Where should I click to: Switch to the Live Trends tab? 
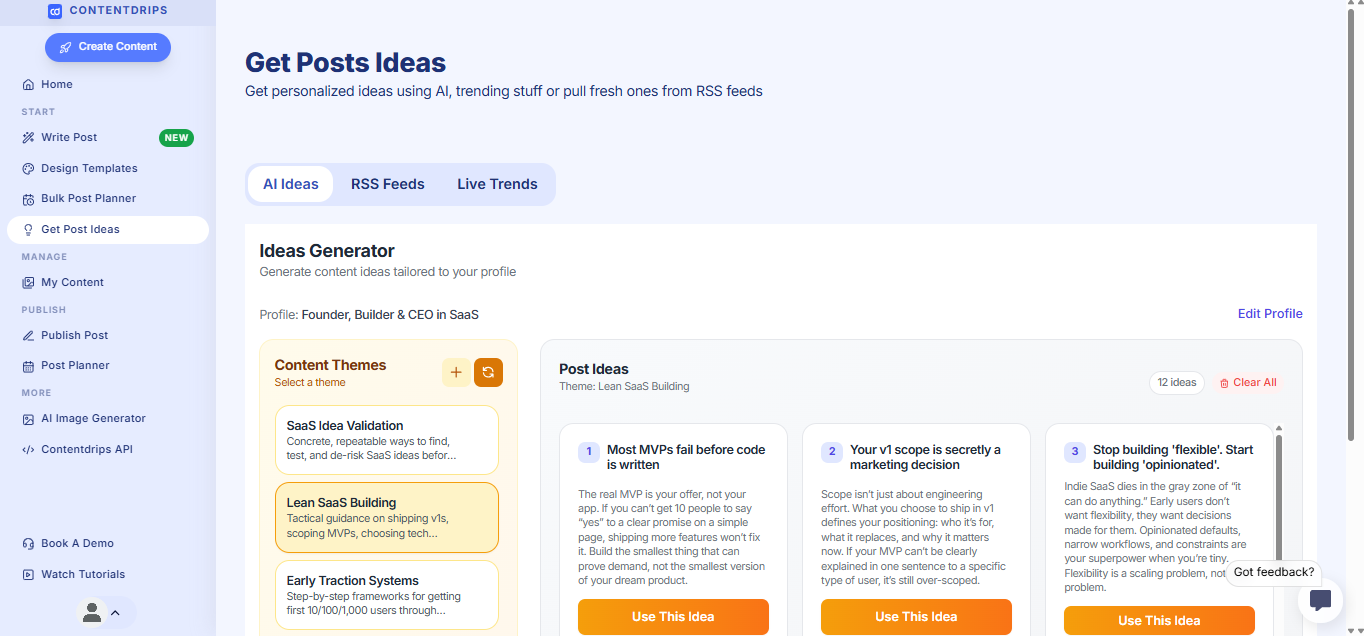click(x=497, y=184)
